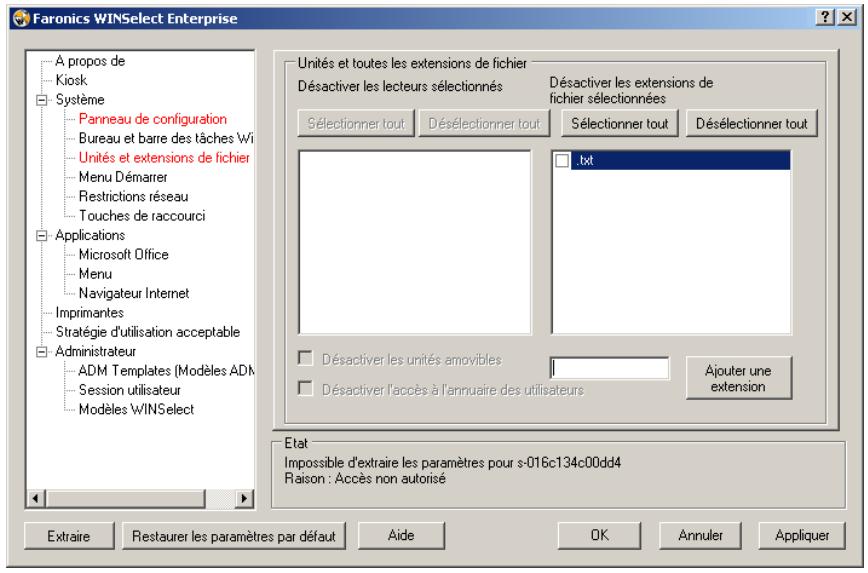Screen dimensions: 868x573
Task: Select the Administrateur tree item
Action: 96,352
